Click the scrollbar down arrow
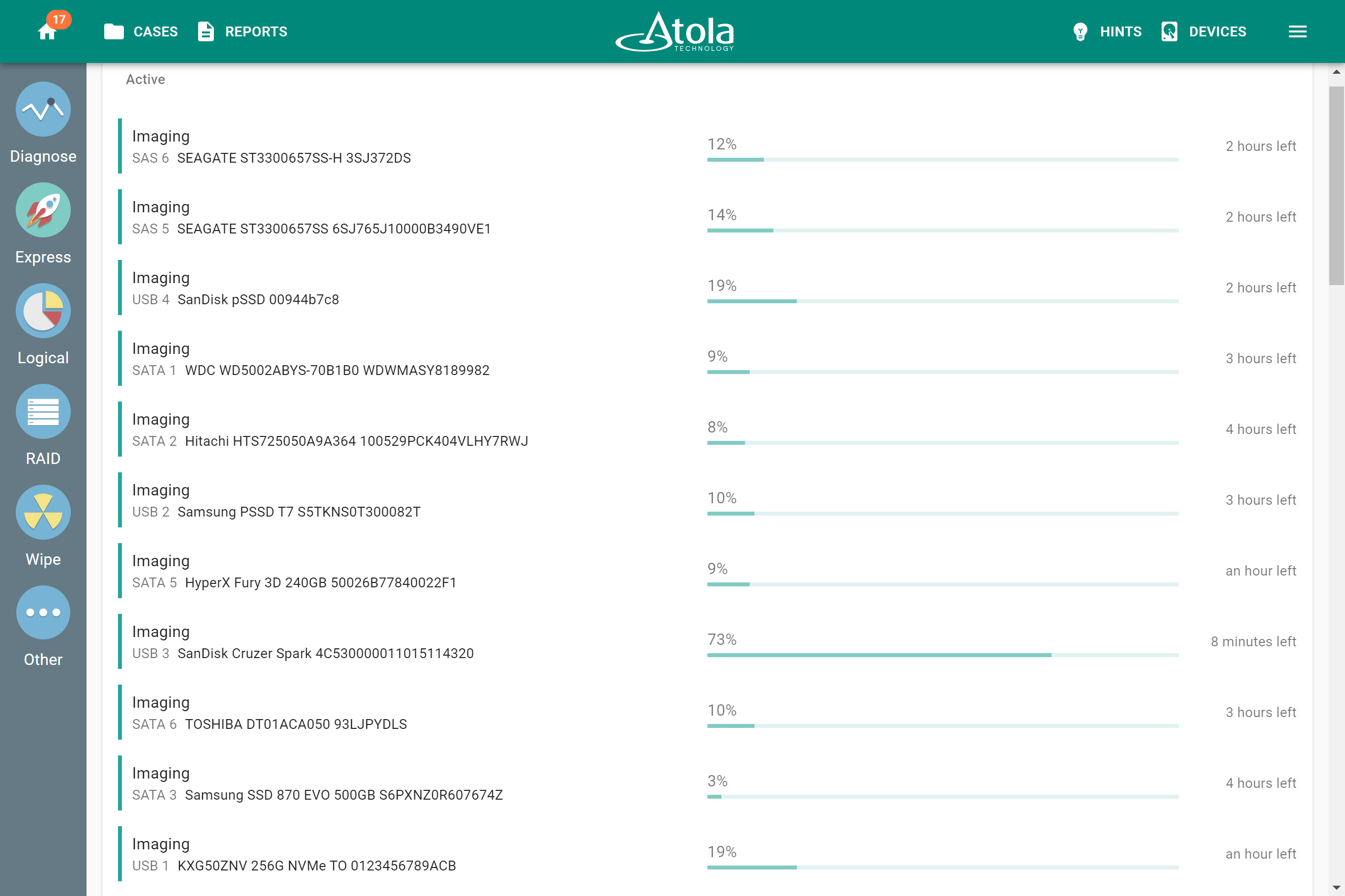 1337,888
